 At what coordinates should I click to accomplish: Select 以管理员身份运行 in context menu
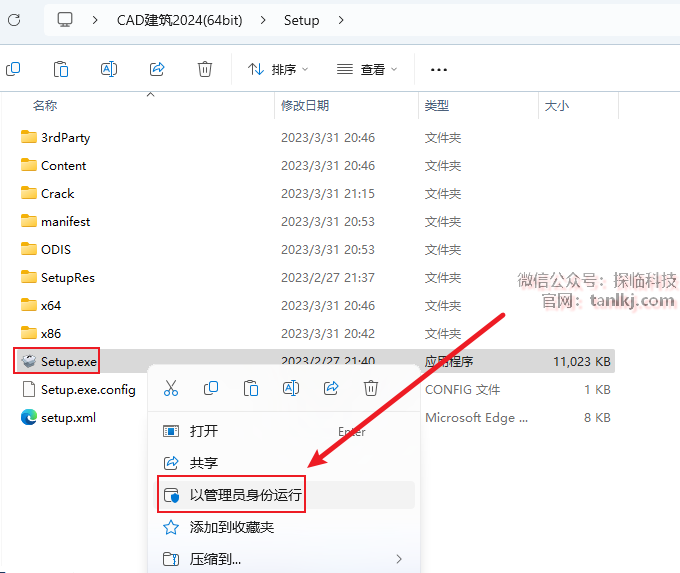(x=284, y=495)
